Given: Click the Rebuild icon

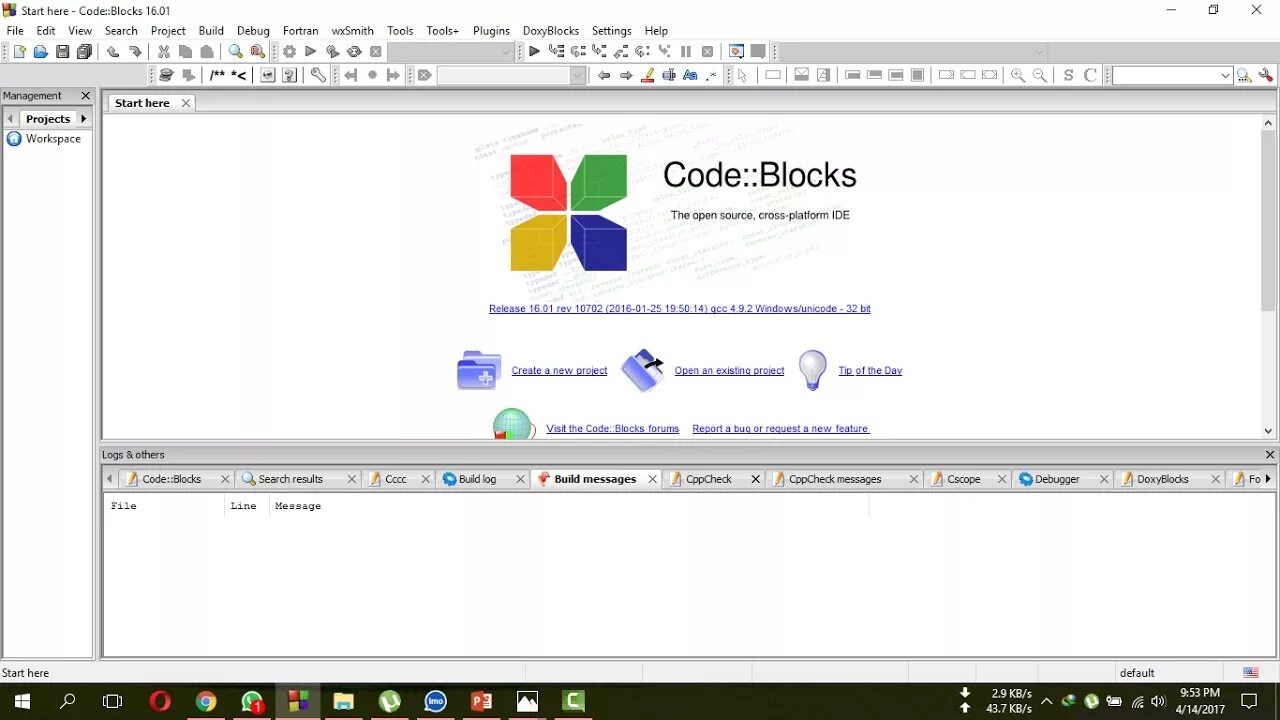Looking at the screenshot, I should pos(354,52).
